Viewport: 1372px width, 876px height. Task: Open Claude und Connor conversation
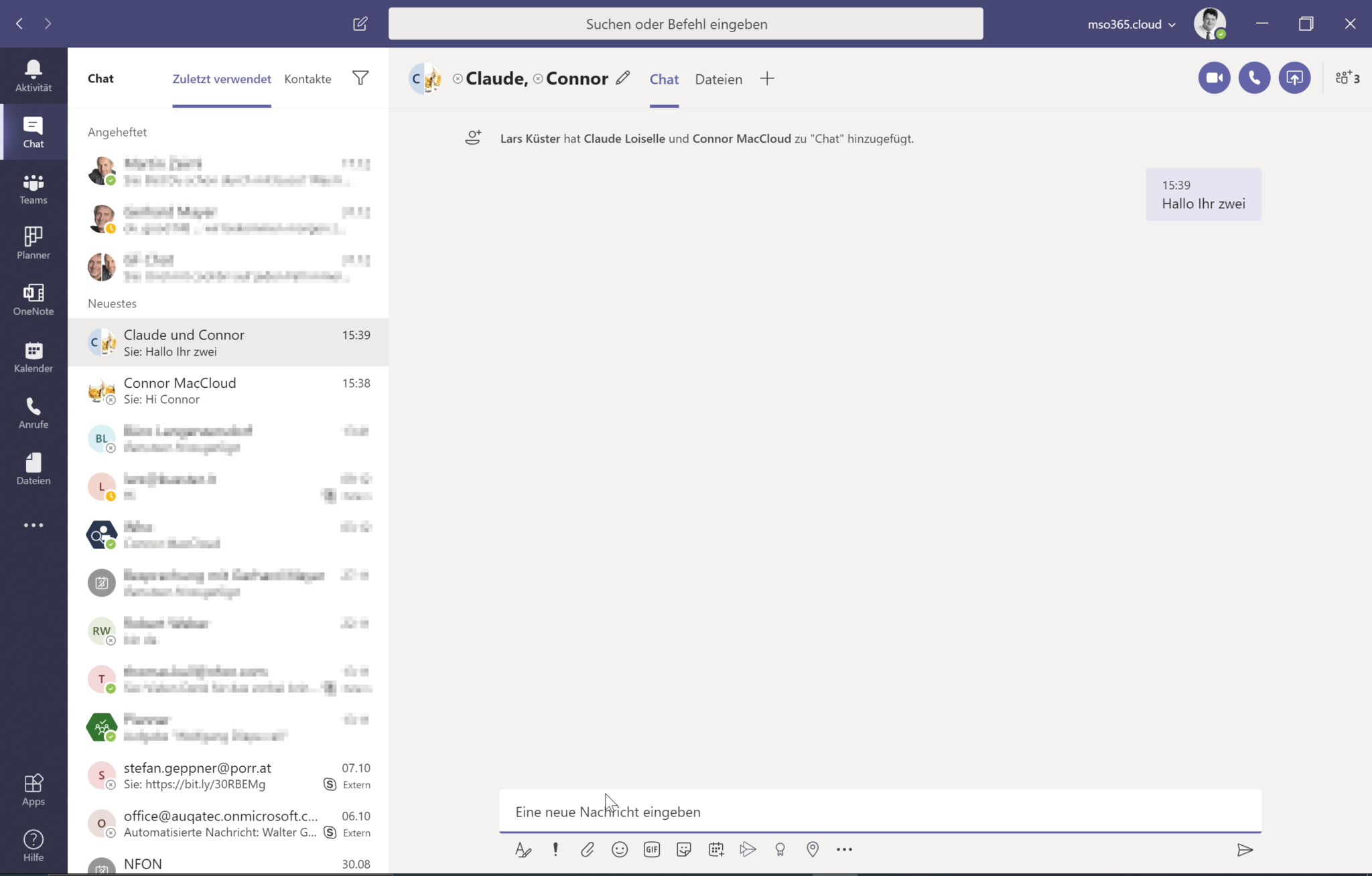click(x=228, y=342)
